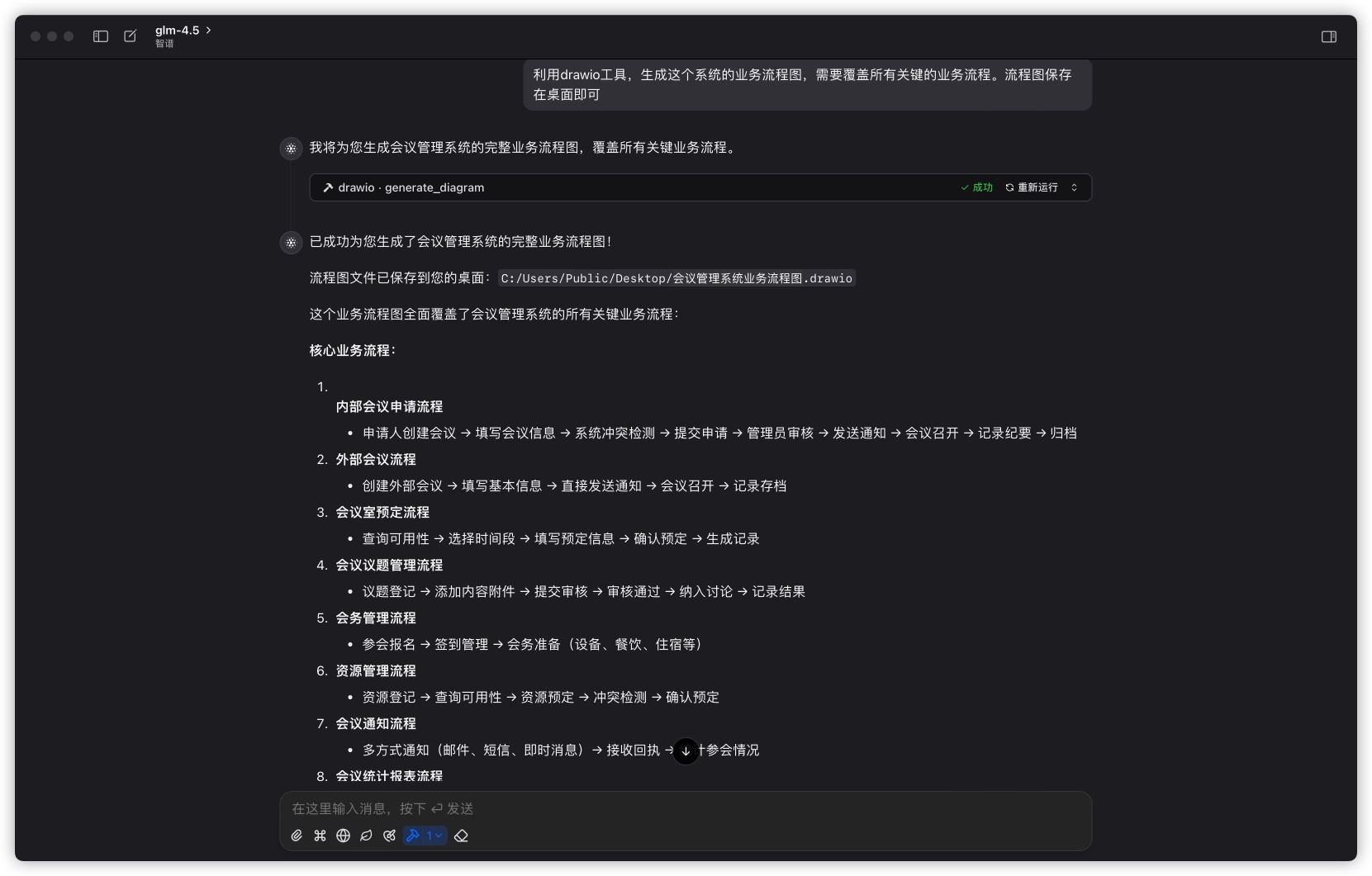Click the attach file paperclip icon
The width and height of the screenshot is (1372, 876).
pyautogui.click(x=297, y=836)
